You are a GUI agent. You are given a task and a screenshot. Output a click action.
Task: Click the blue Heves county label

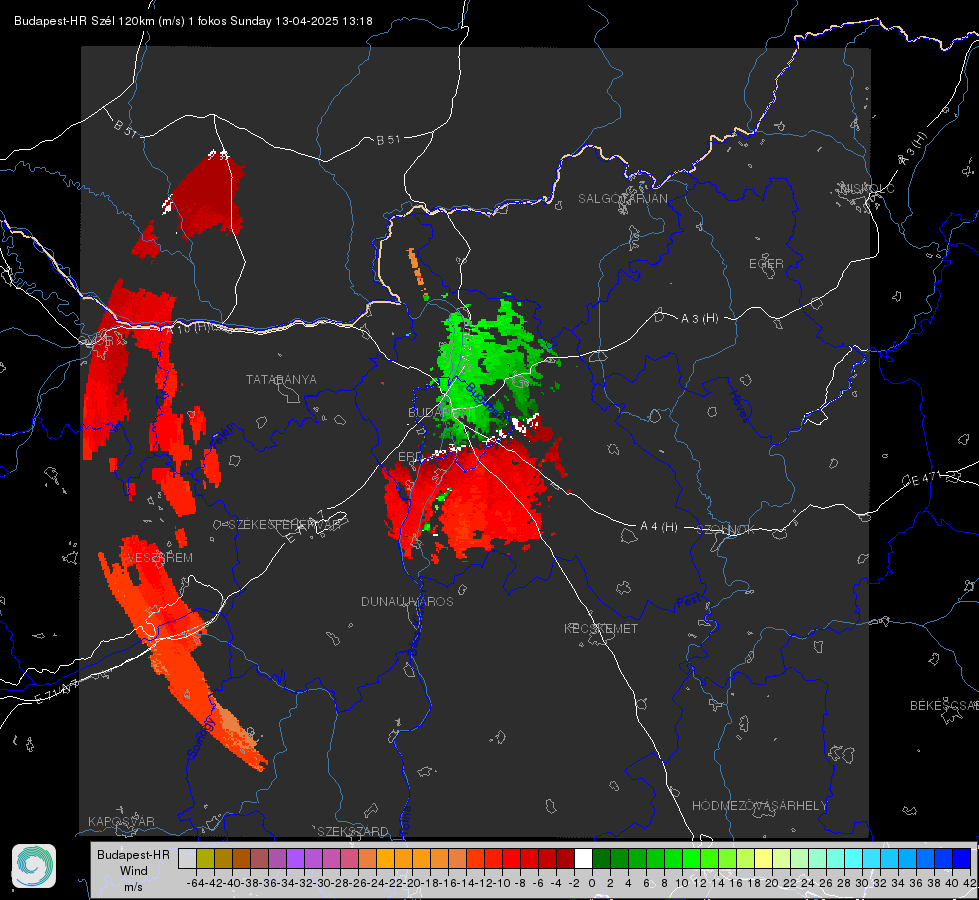pos(740,407)
